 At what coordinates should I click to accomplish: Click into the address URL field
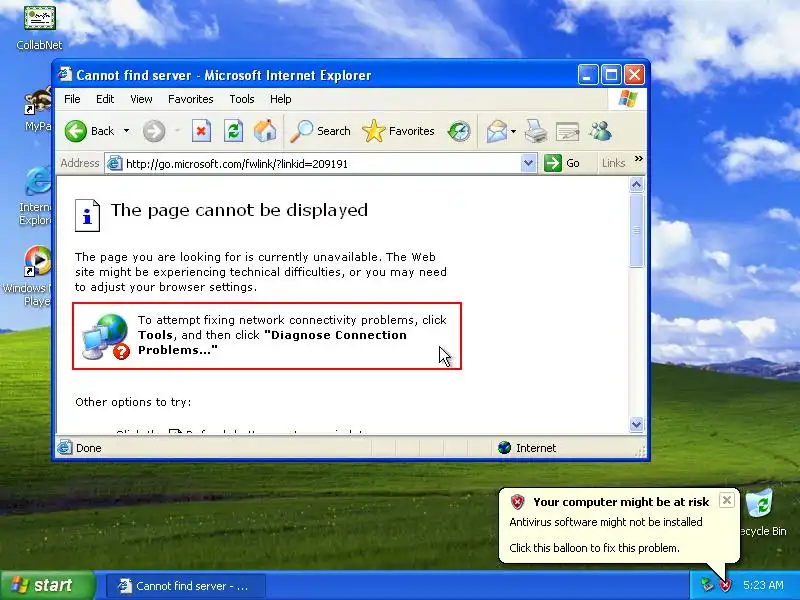tap(321, 163)
